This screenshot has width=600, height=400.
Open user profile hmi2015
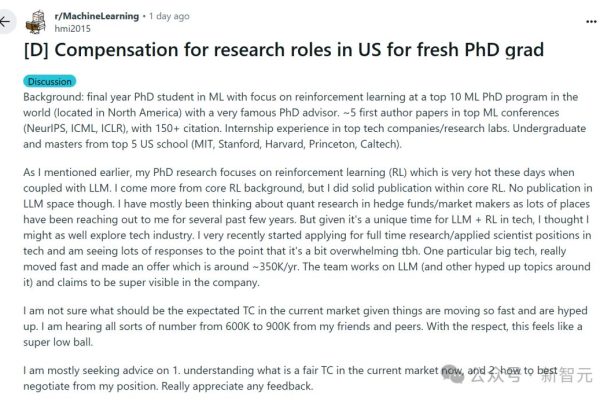pos(72,29)
